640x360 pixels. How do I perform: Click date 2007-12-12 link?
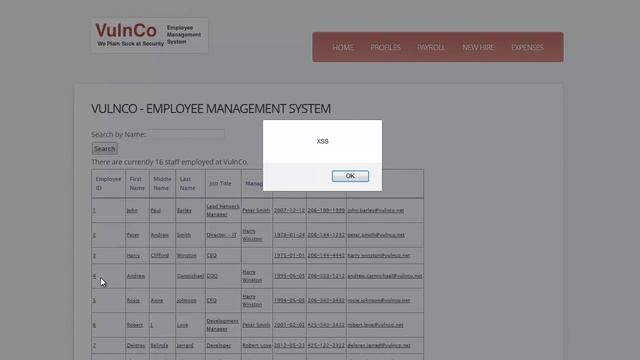[x=289, y=211]
